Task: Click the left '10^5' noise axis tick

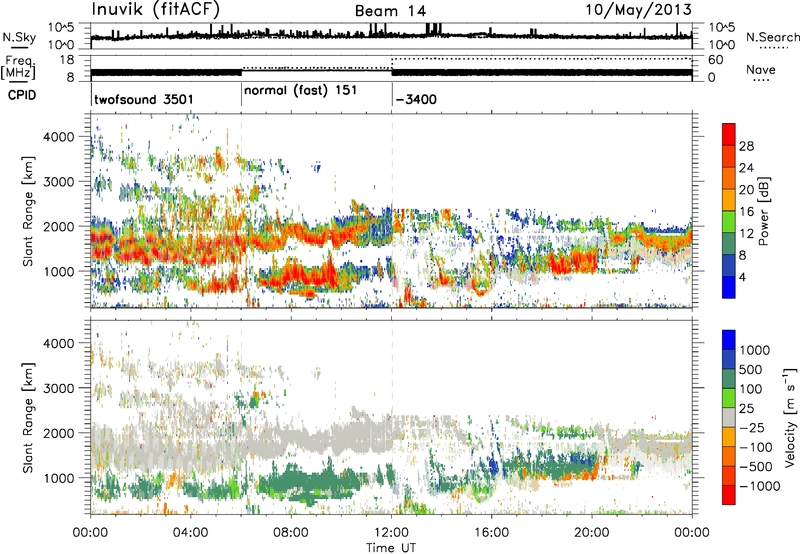Action: coord(61,28)
